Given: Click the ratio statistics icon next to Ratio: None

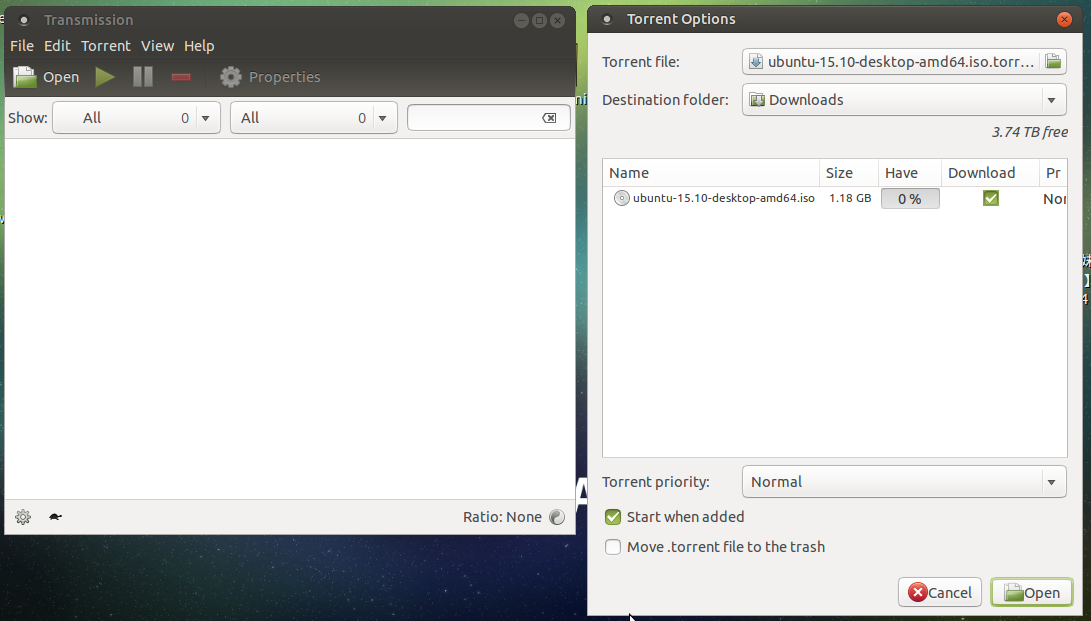Looking at the screenshot, I should point(557,517).
